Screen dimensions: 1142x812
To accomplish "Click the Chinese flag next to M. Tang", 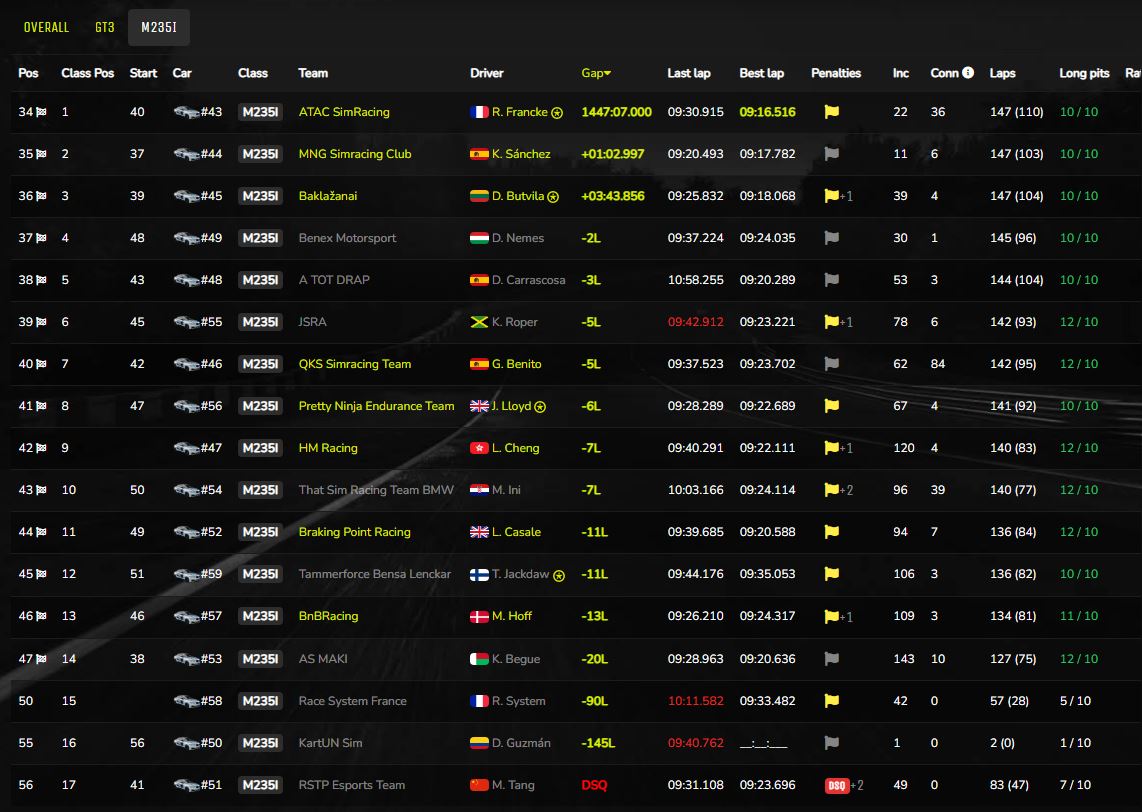I will coord(479,785).
